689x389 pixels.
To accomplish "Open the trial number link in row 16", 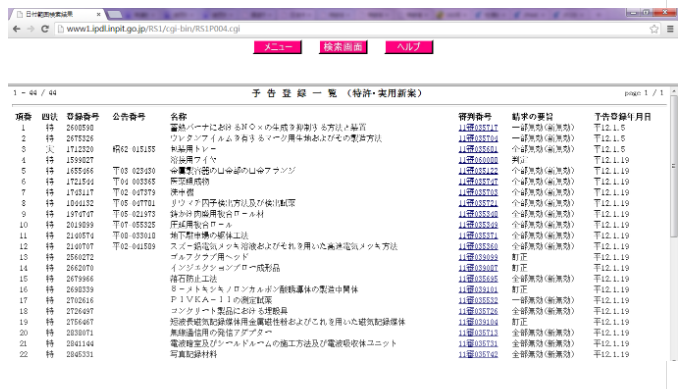I will tap(478, 290).
